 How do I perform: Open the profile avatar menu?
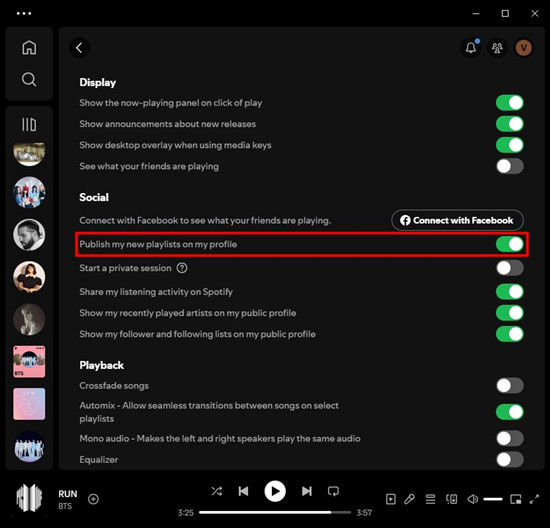pyautogui.click(x=523, y=47)
